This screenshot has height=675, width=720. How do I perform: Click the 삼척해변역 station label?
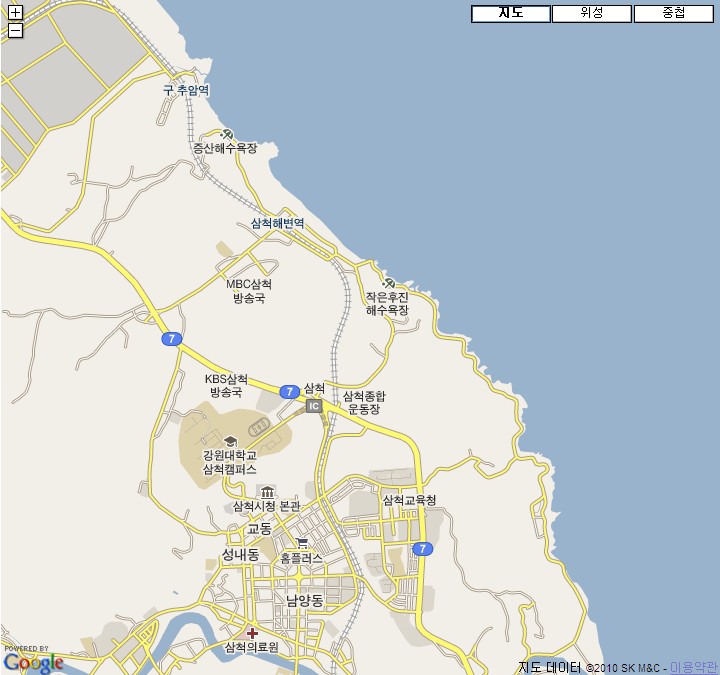(277, 223)
